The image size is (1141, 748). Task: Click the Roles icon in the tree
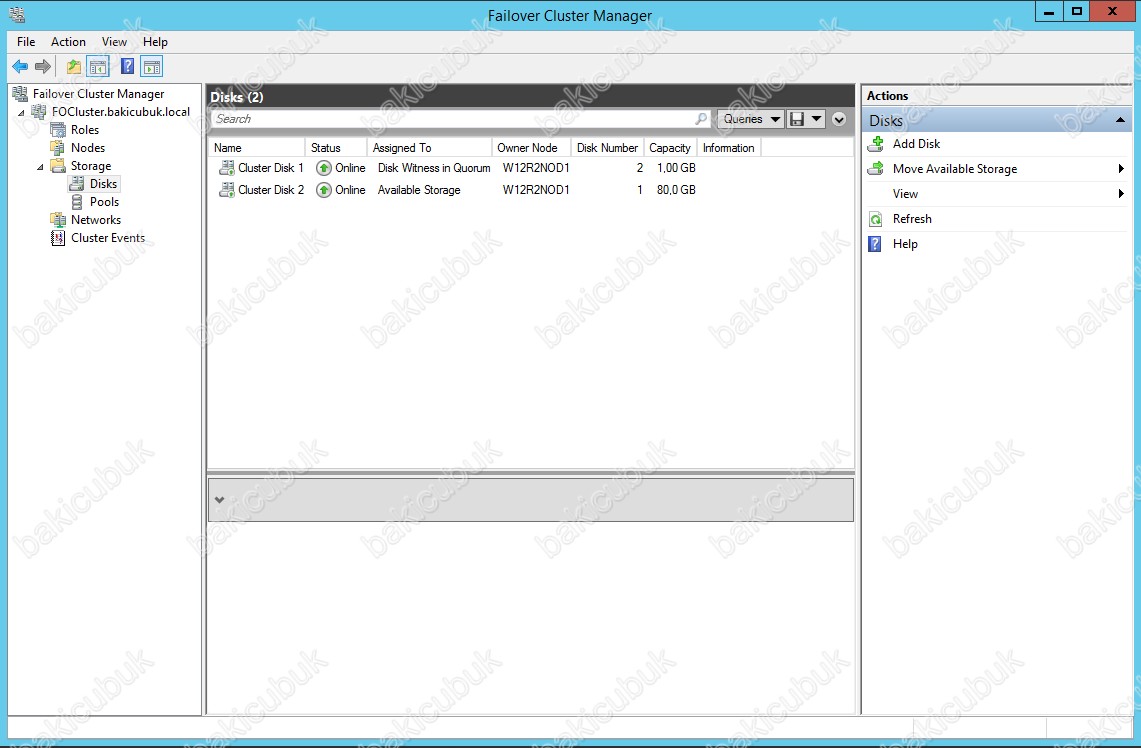pos(58,130)
